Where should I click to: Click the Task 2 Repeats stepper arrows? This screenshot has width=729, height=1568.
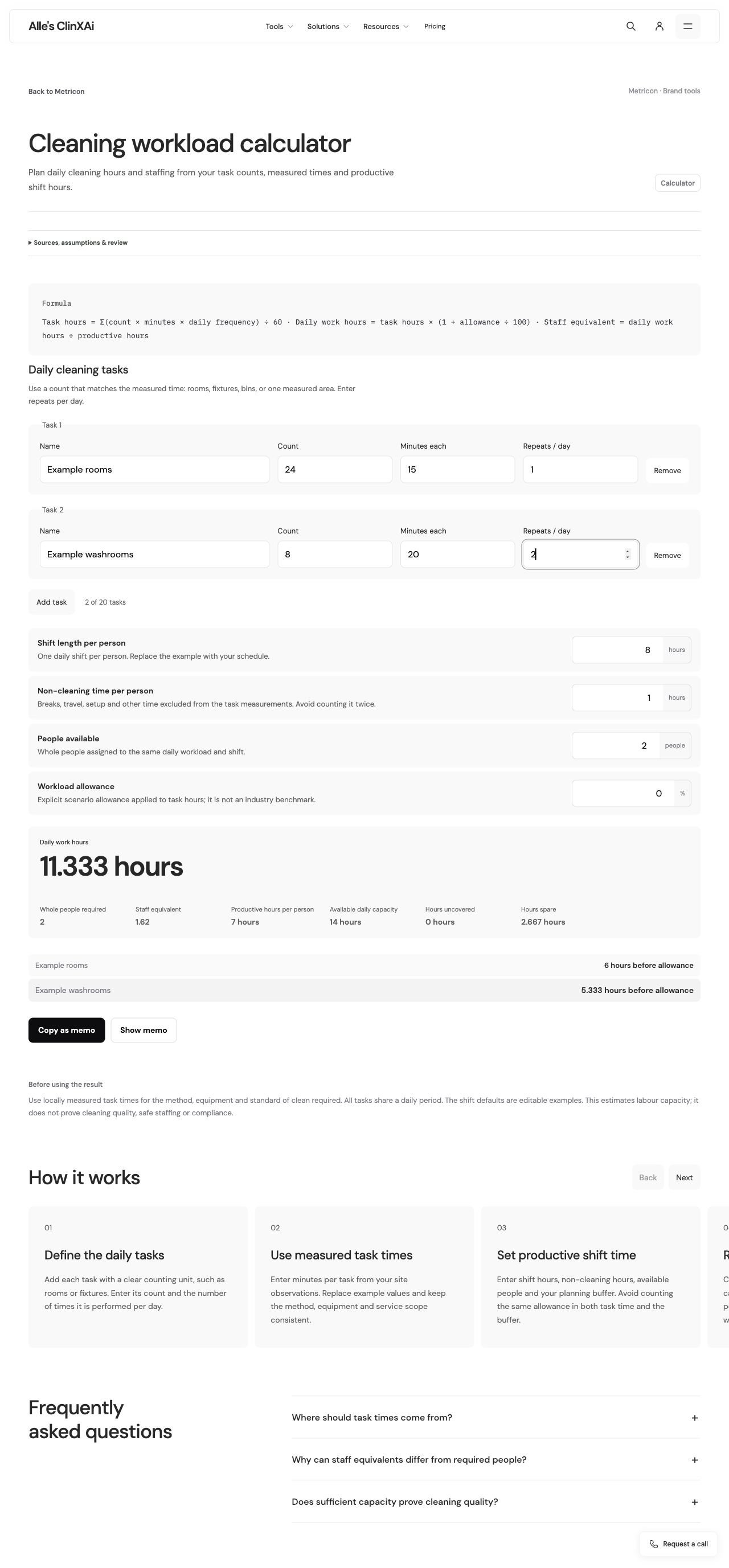tap(627, 555)
